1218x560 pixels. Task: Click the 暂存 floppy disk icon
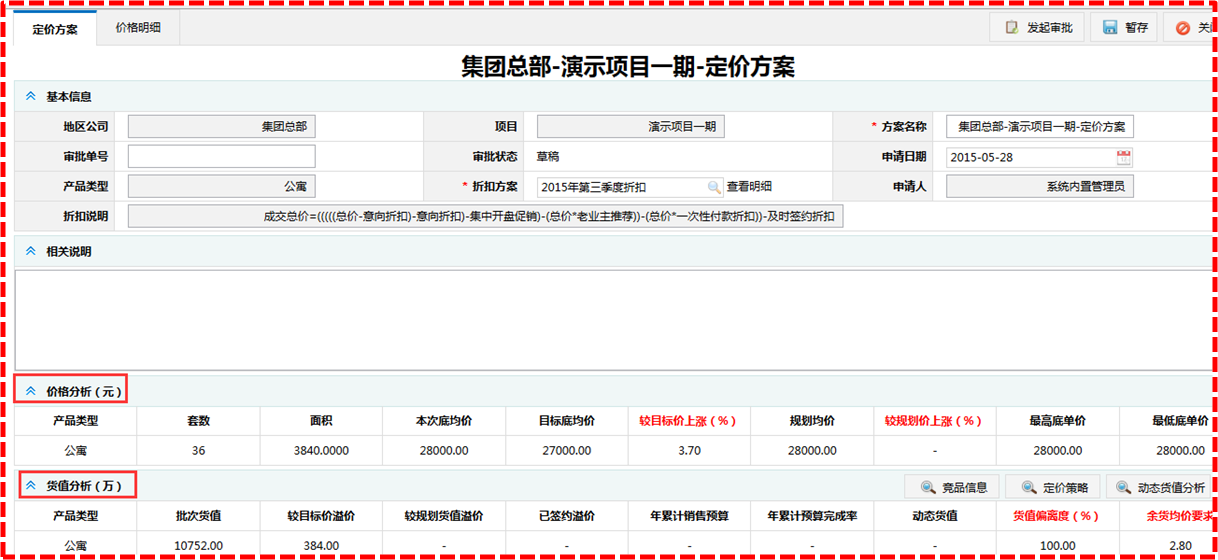[x=1110, y=28]
